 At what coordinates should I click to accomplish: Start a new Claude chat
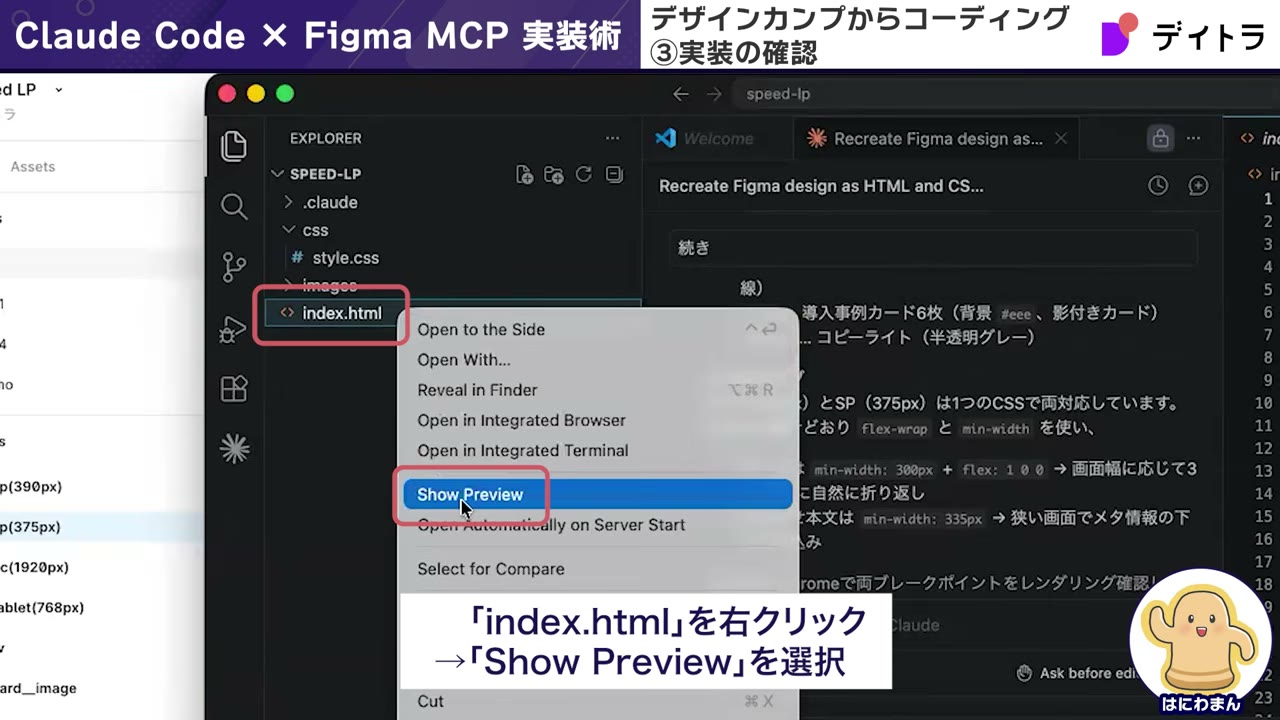pos(1198,186)
